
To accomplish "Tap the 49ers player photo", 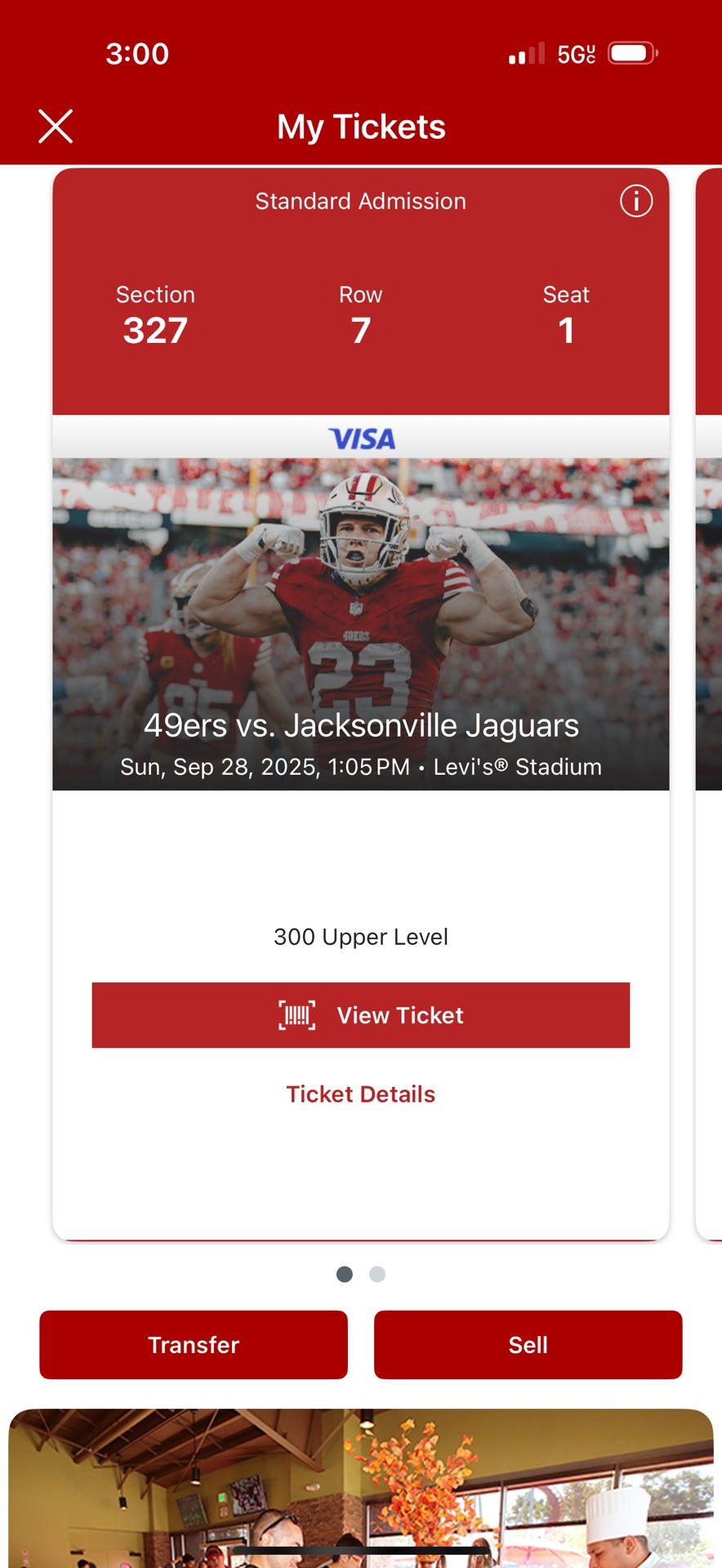I will 361,588.
